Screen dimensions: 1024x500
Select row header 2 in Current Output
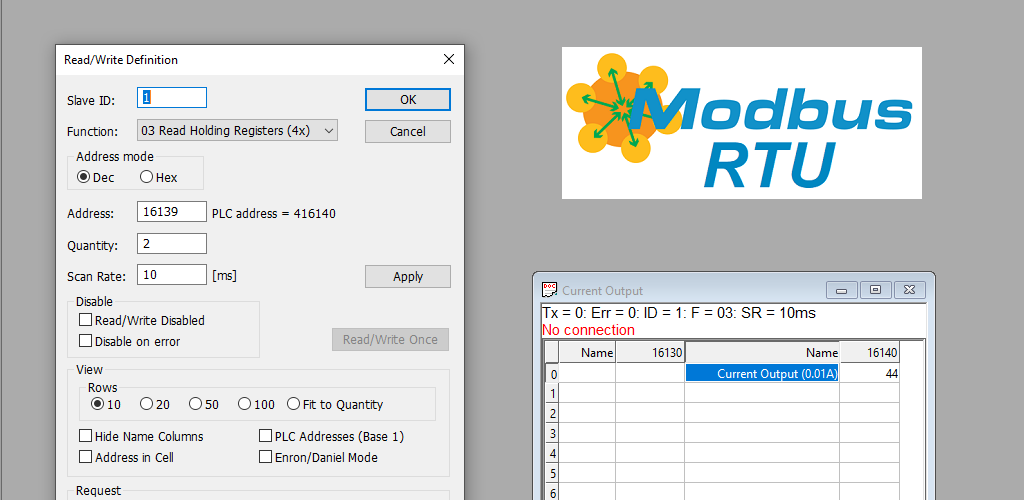click(x=552, y=413)
